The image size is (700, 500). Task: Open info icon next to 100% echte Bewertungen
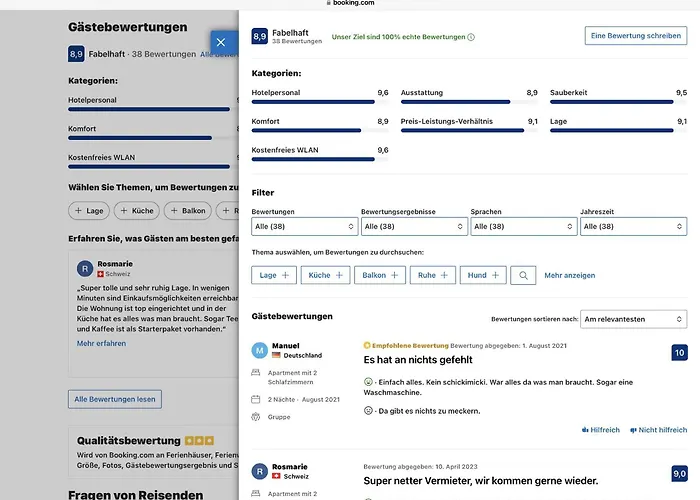coord(471,37)
